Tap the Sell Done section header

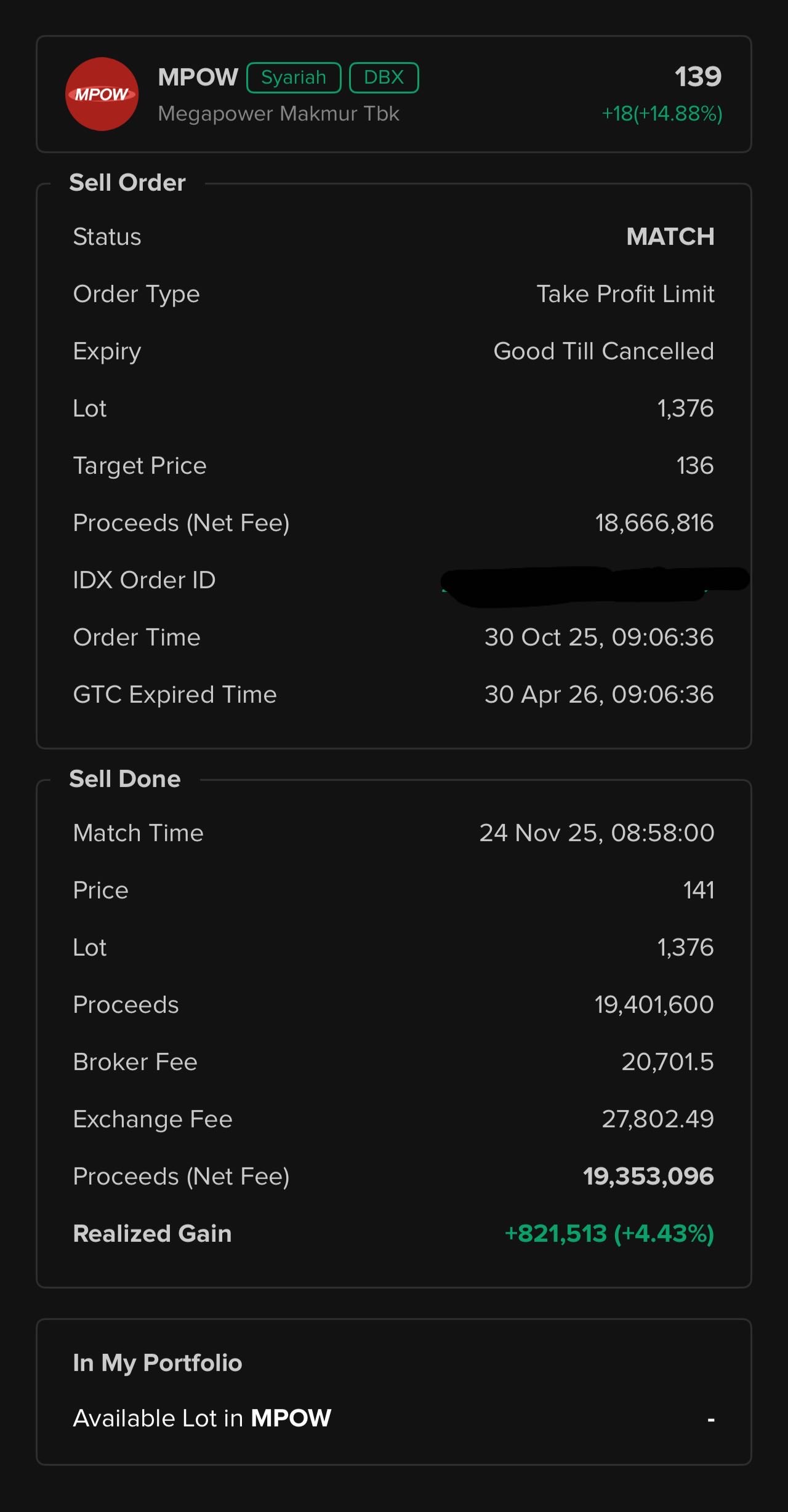[x=125, y=779]
